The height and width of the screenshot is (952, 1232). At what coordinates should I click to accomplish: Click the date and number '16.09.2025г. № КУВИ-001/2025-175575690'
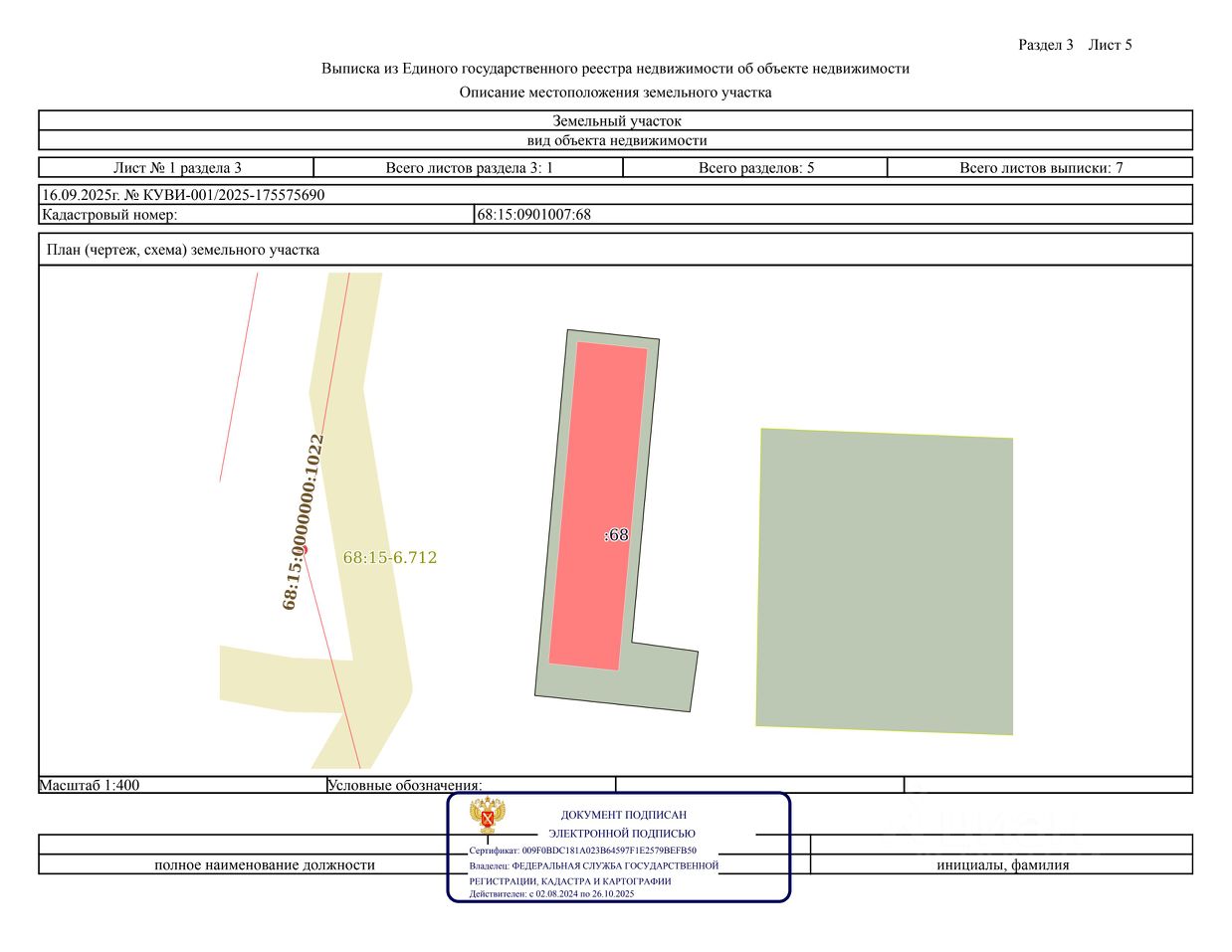183,195
